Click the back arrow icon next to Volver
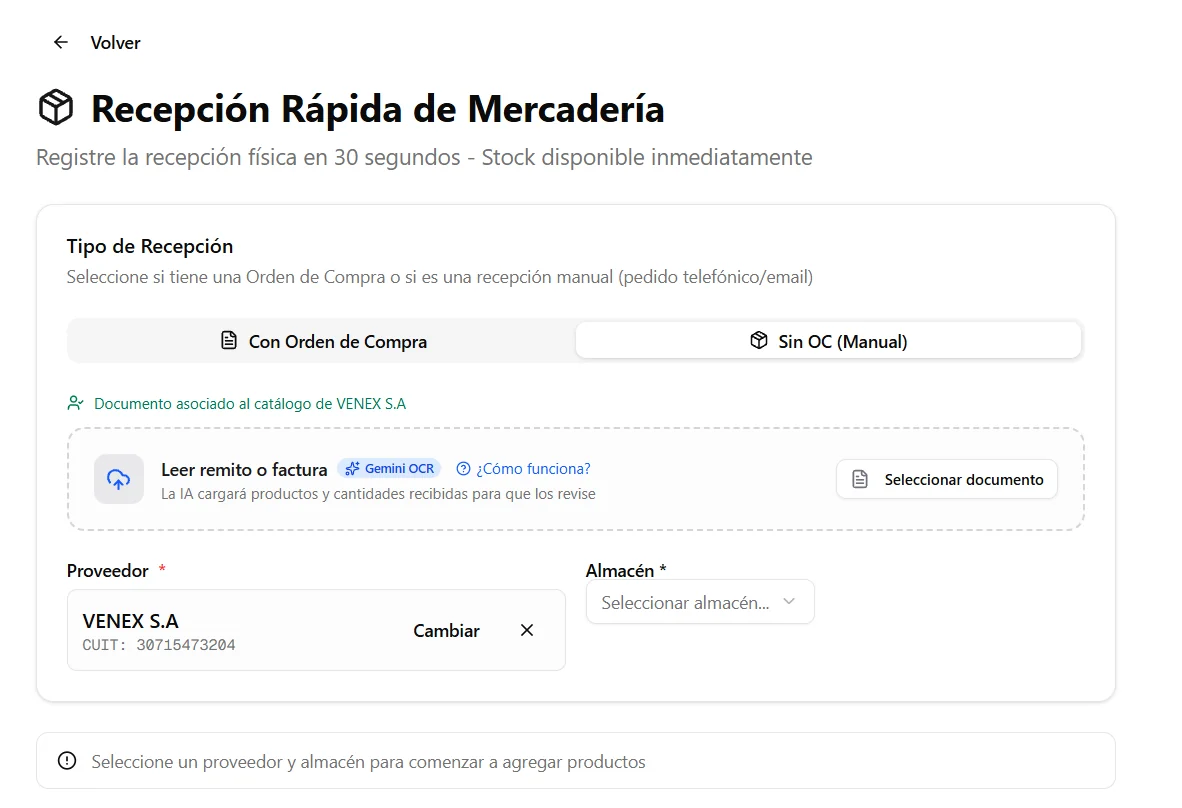This screenshot has height=808, width=1182. [x=61, y=43]
